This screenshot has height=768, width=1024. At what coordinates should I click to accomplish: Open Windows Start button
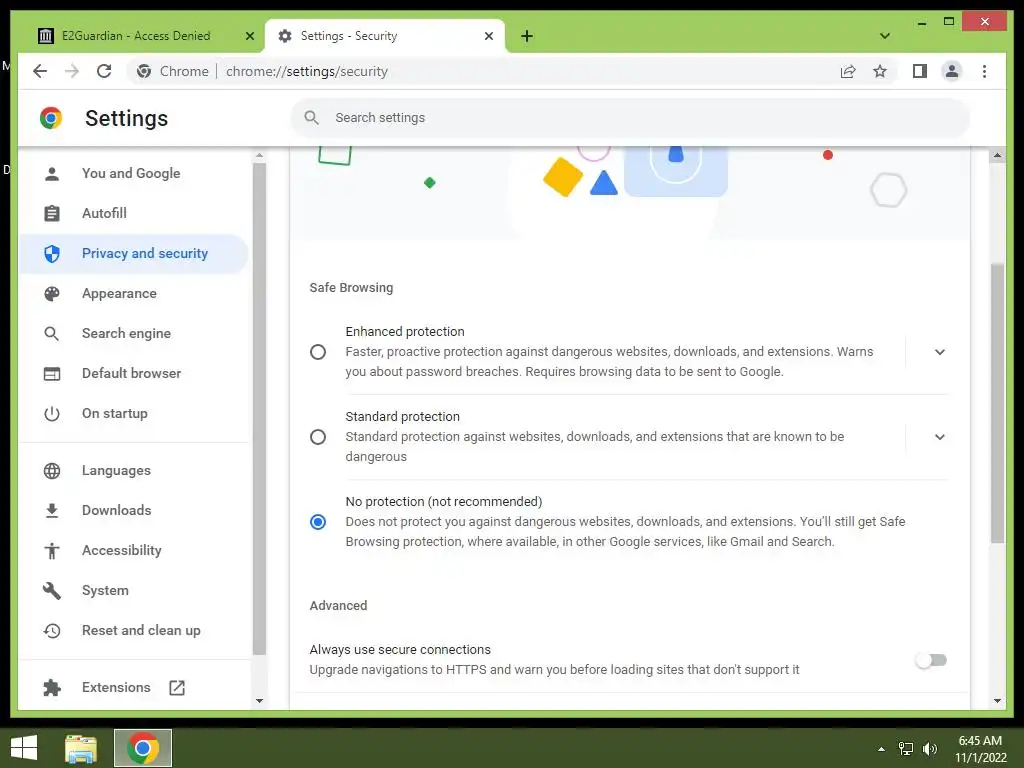[x=24, y=748]
